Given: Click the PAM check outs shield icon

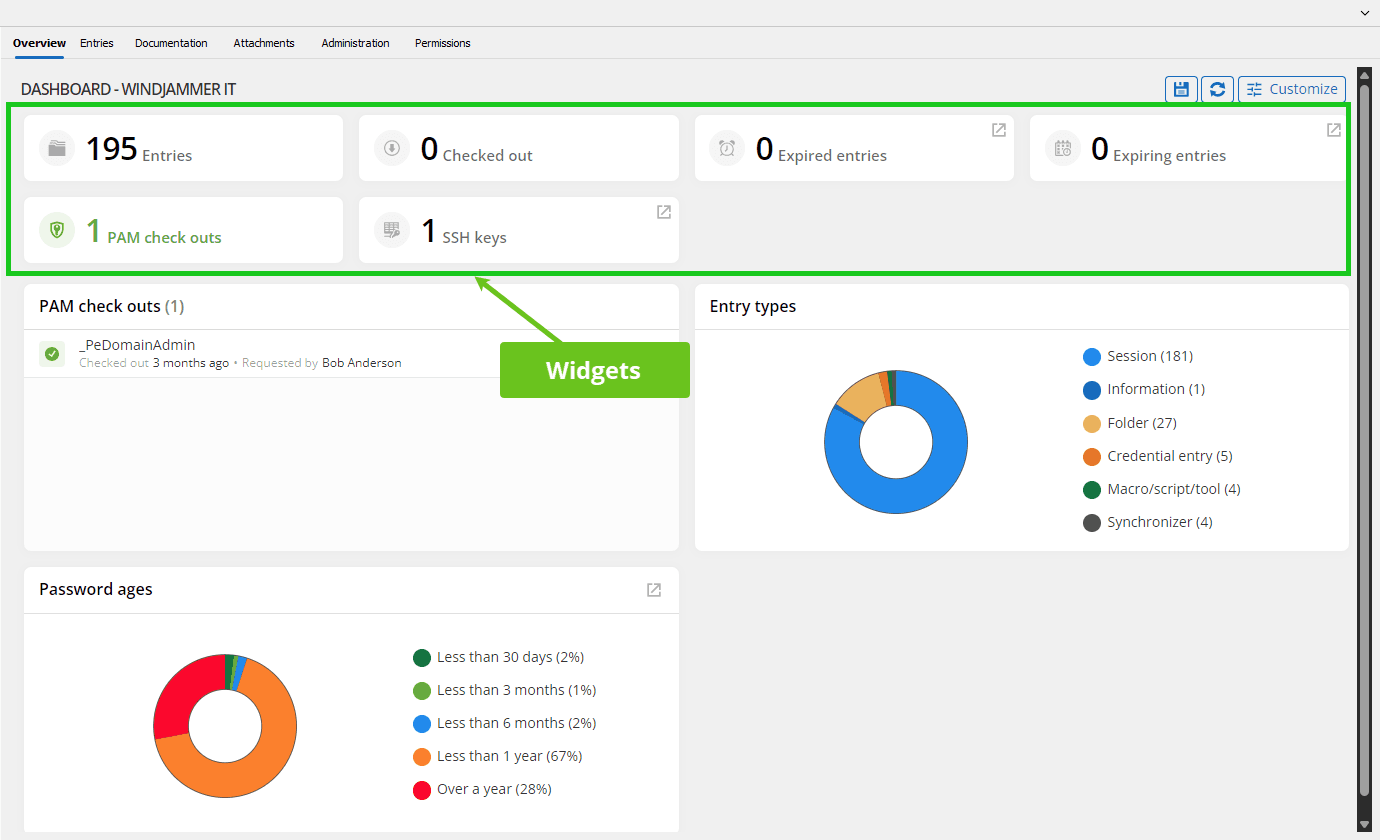Looking at the screenshot, I should click(x=57, y=230).
